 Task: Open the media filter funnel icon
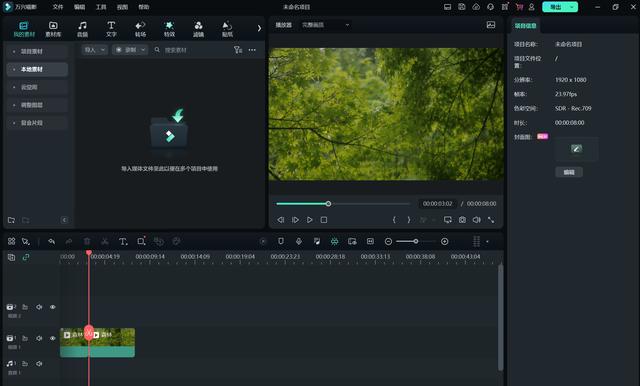click(x=238, y=50)
